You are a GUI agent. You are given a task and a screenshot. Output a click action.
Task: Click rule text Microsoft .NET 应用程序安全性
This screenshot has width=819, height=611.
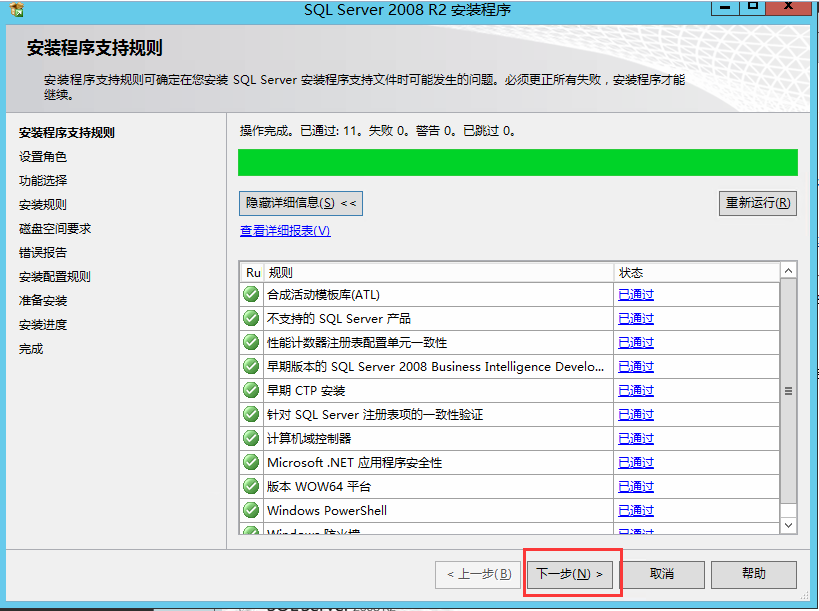click(x=355, y=463)
